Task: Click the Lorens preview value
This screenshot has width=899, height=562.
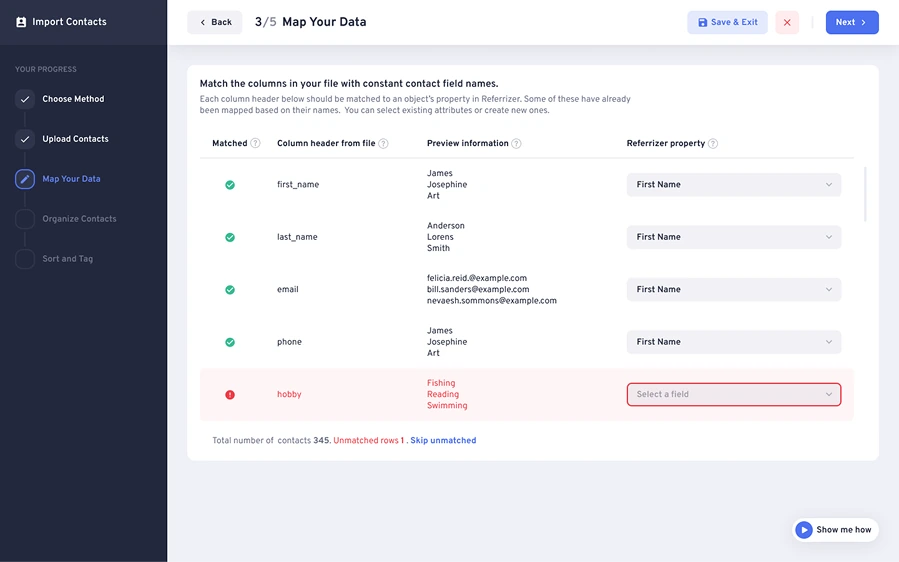Action: (x=440, y=237)
